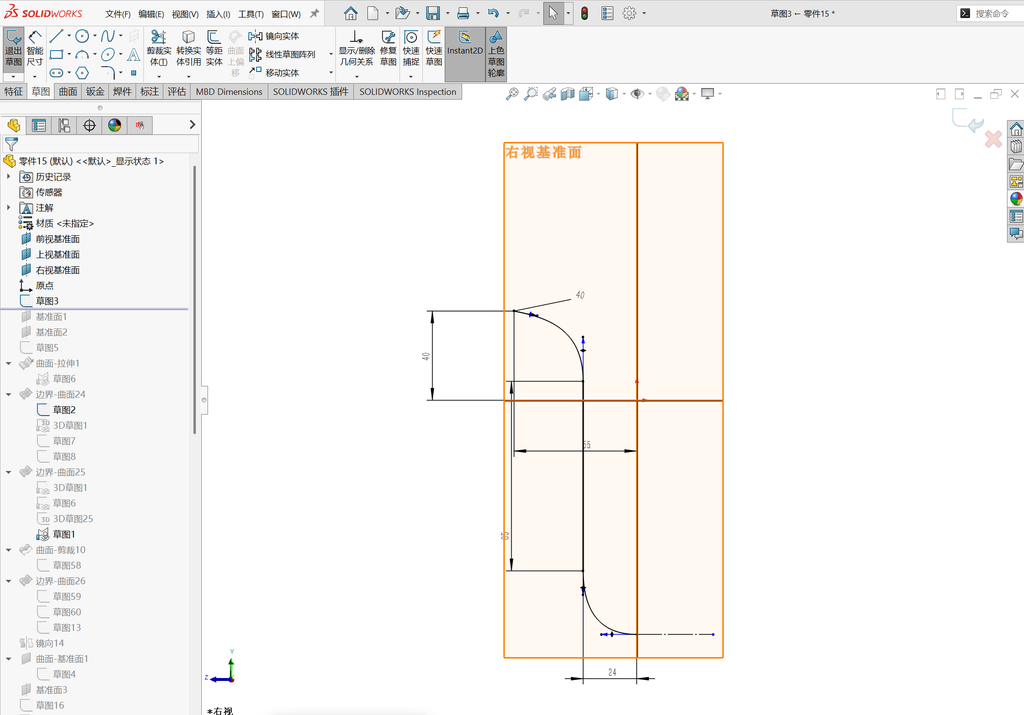The height and width of the screenshot is (715, 1024).
Task: Select the Straight Slot tool
Action: point(57,72)
